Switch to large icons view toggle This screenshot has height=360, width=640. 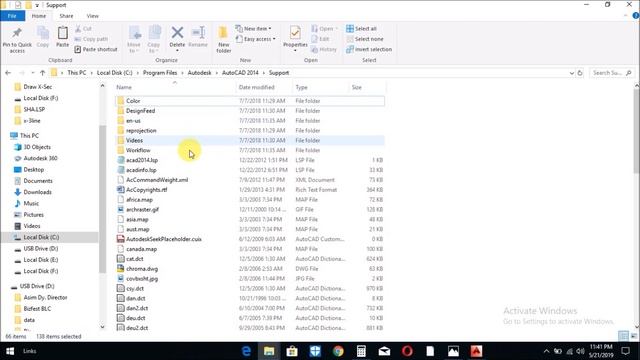pyautogui.click(x=634, y=336)
